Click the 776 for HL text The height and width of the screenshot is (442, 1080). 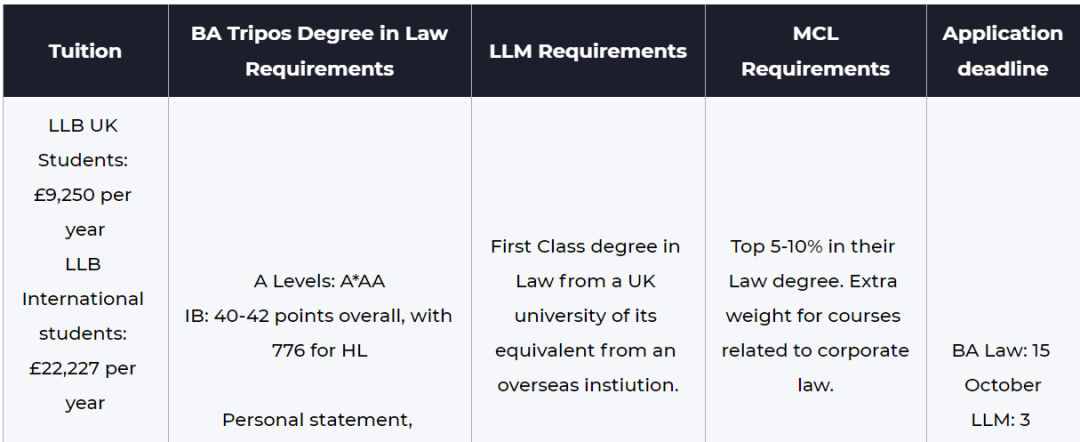319,350
